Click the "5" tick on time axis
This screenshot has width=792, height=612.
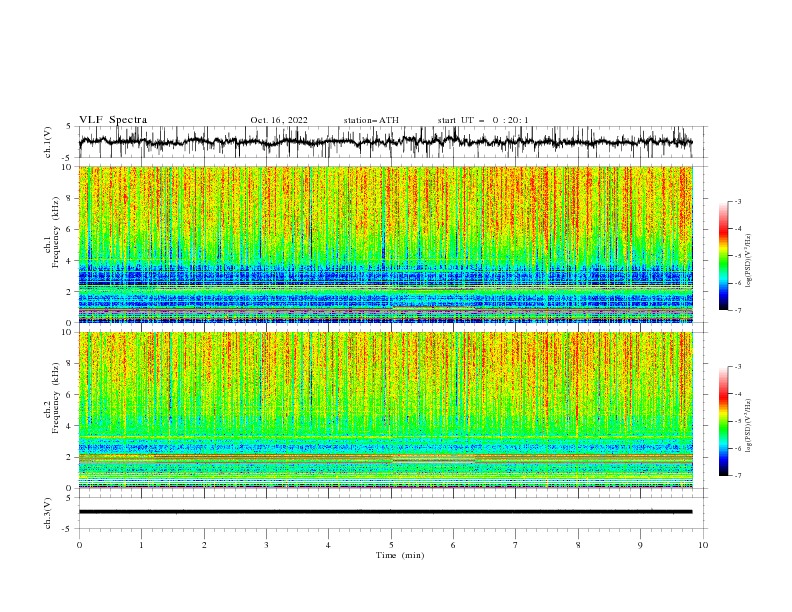click(391, 545)
